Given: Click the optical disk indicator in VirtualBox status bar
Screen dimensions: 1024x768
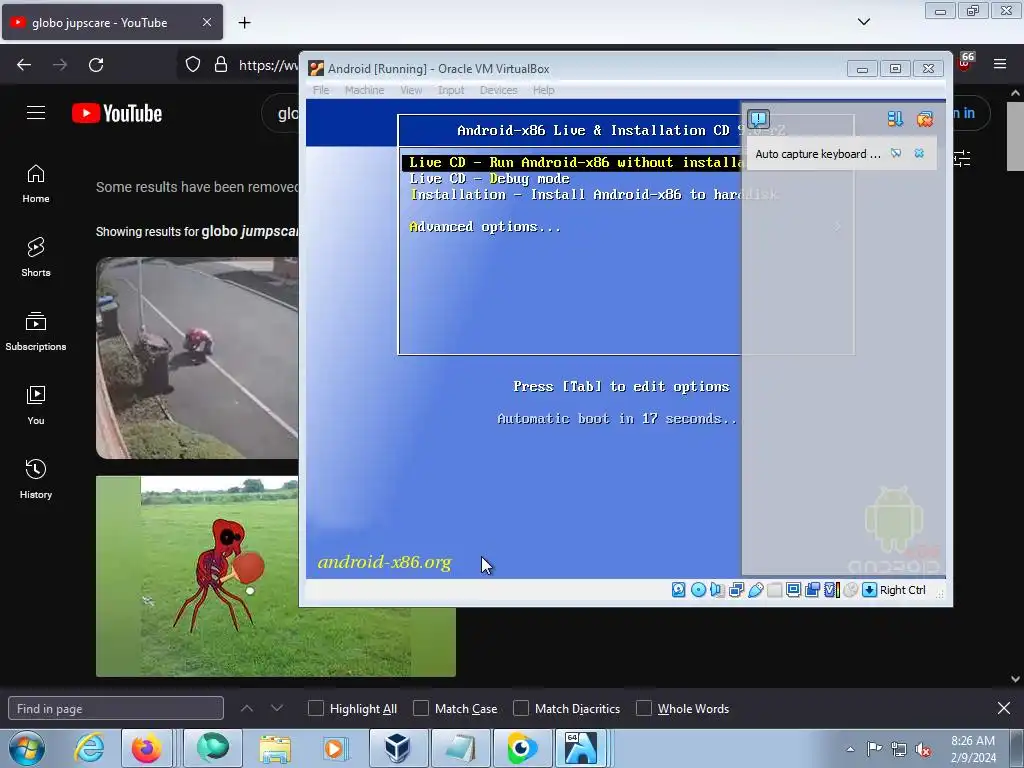Looking at the screenshot, I should (698, 590).
